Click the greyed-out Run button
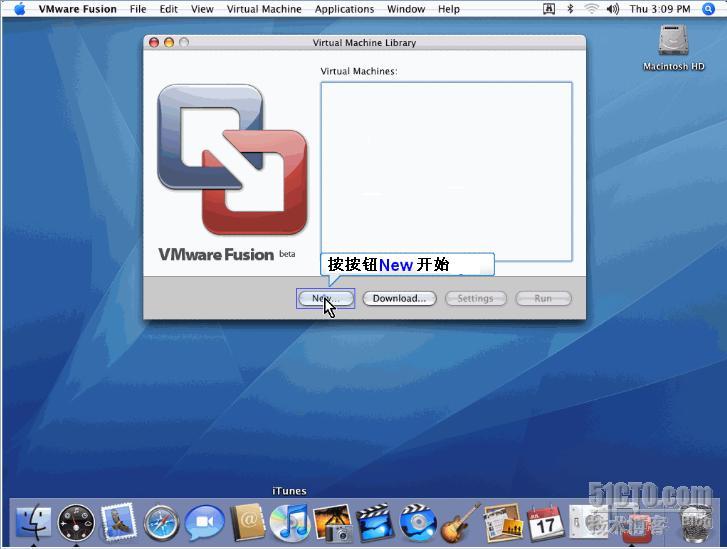Viewport: 727px width, 549px height. click(x=543, y=298)
